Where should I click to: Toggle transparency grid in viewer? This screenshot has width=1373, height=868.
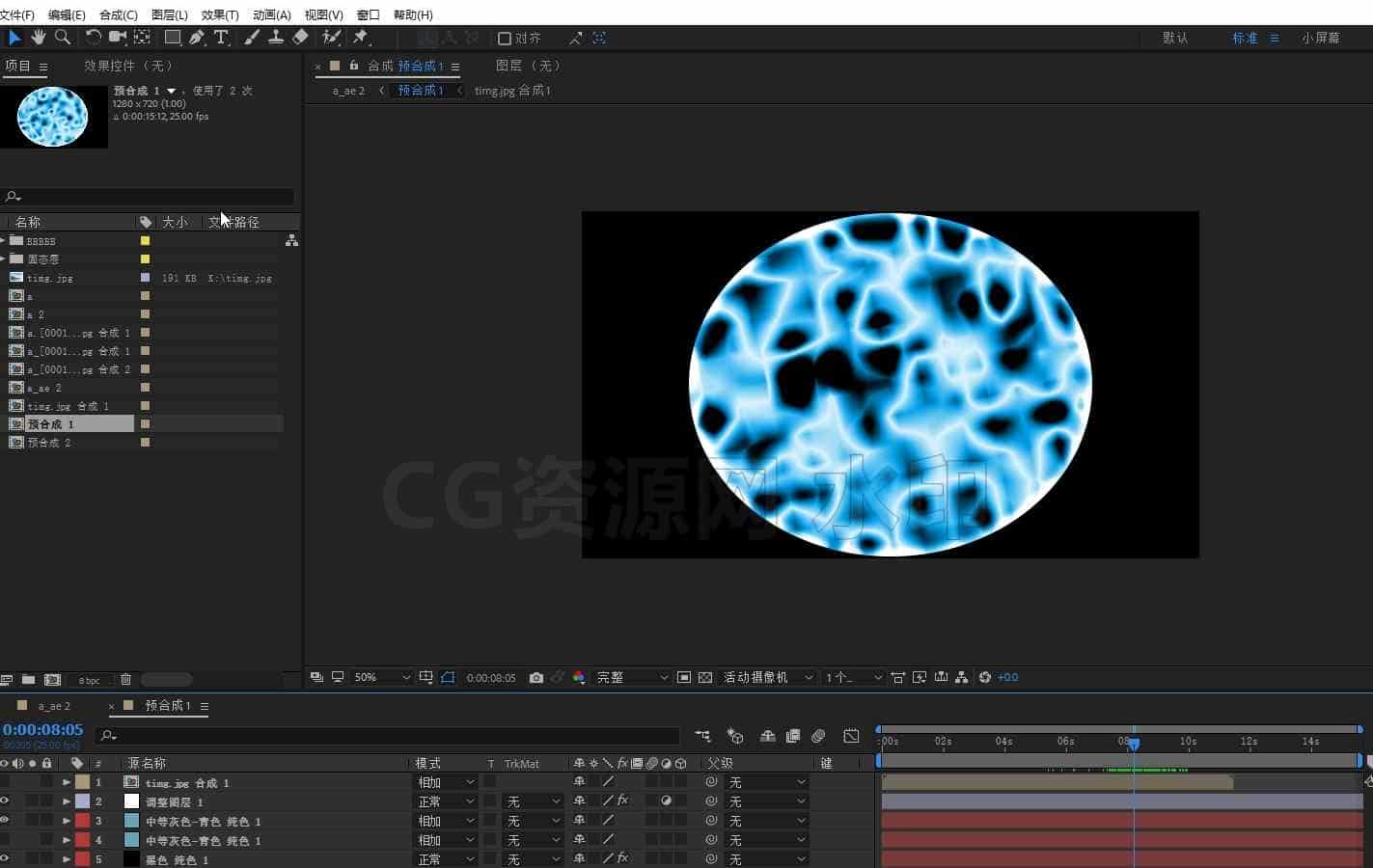pyautogui.click(x=705, y=678)
